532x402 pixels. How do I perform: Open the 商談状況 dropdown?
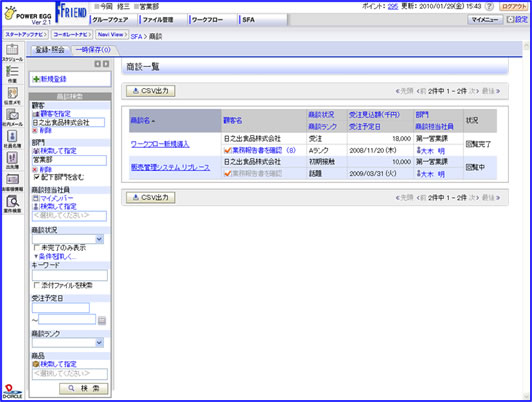coord(68,239)
